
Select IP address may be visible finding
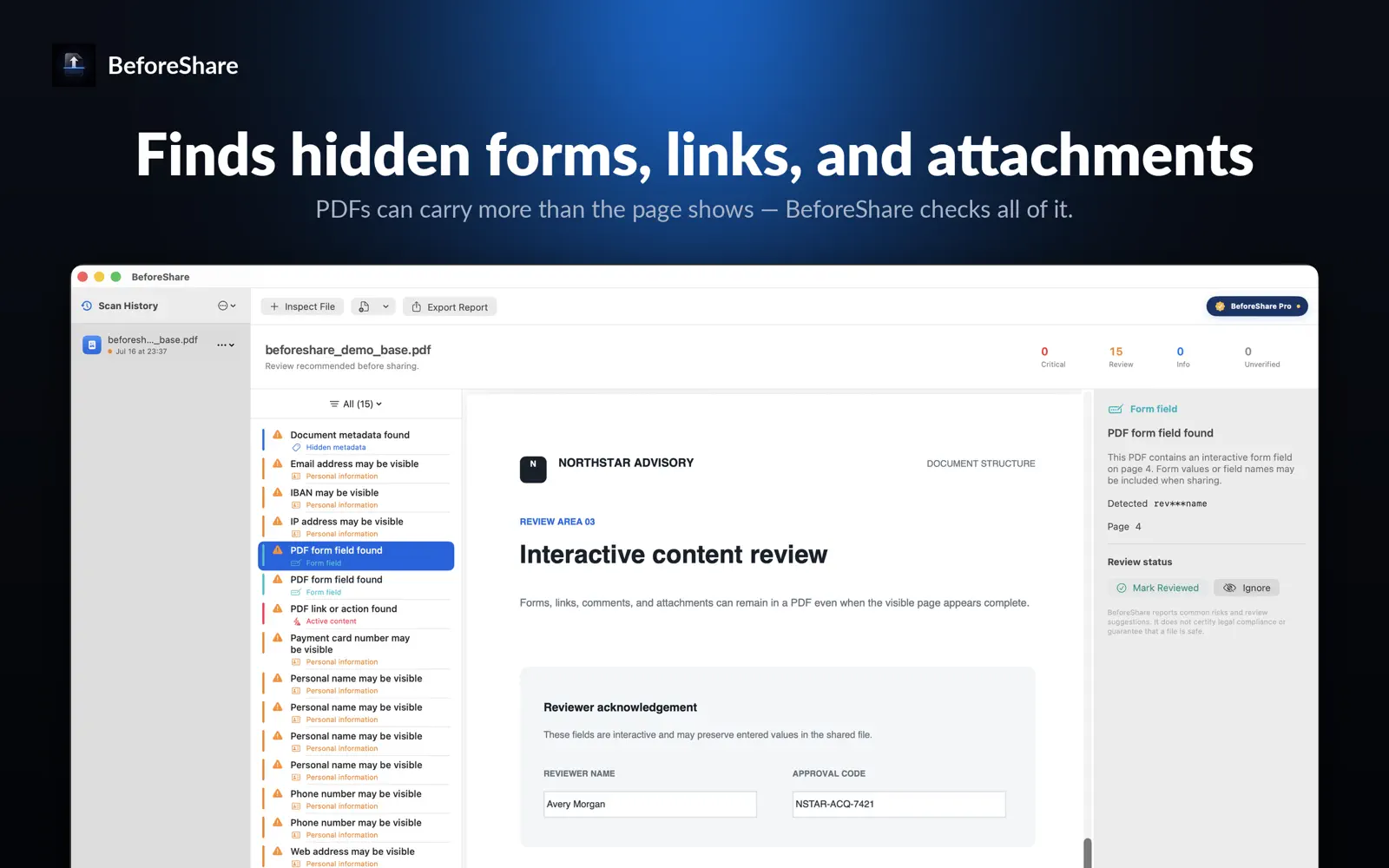click(x=357, y=527)
